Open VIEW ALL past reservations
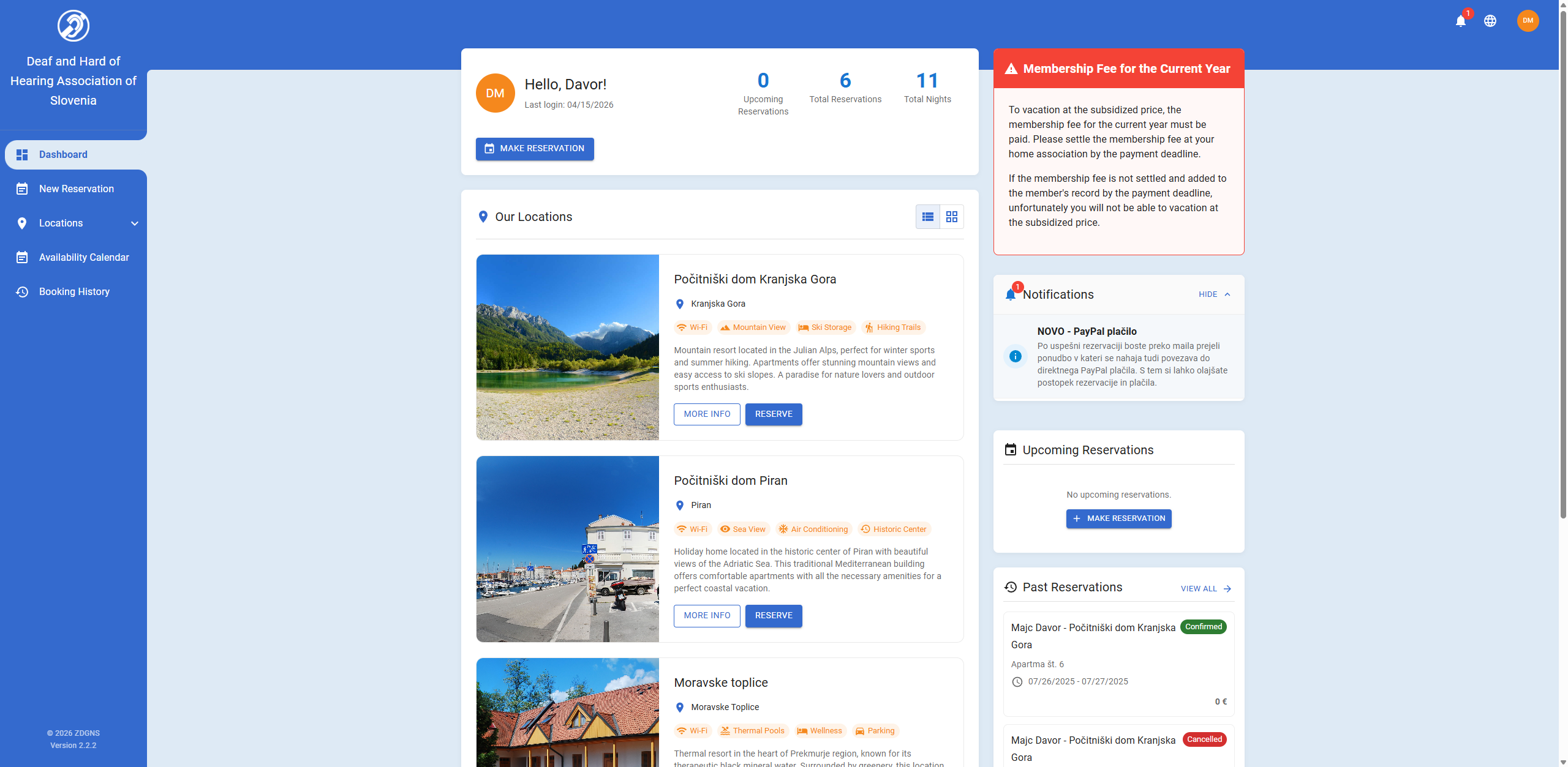Viewport: 1568px width, 767px height. tap(1207, 589)
